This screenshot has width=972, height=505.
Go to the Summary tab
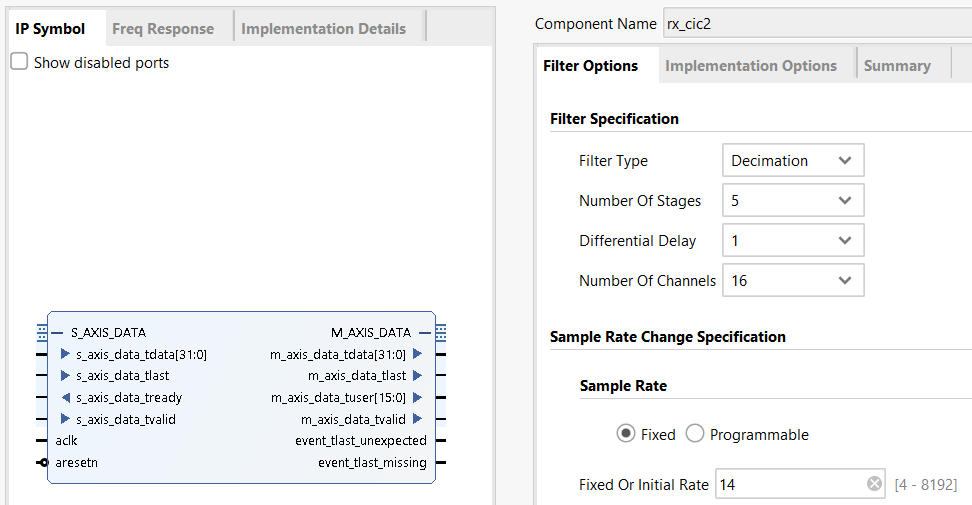pos(896,66)
